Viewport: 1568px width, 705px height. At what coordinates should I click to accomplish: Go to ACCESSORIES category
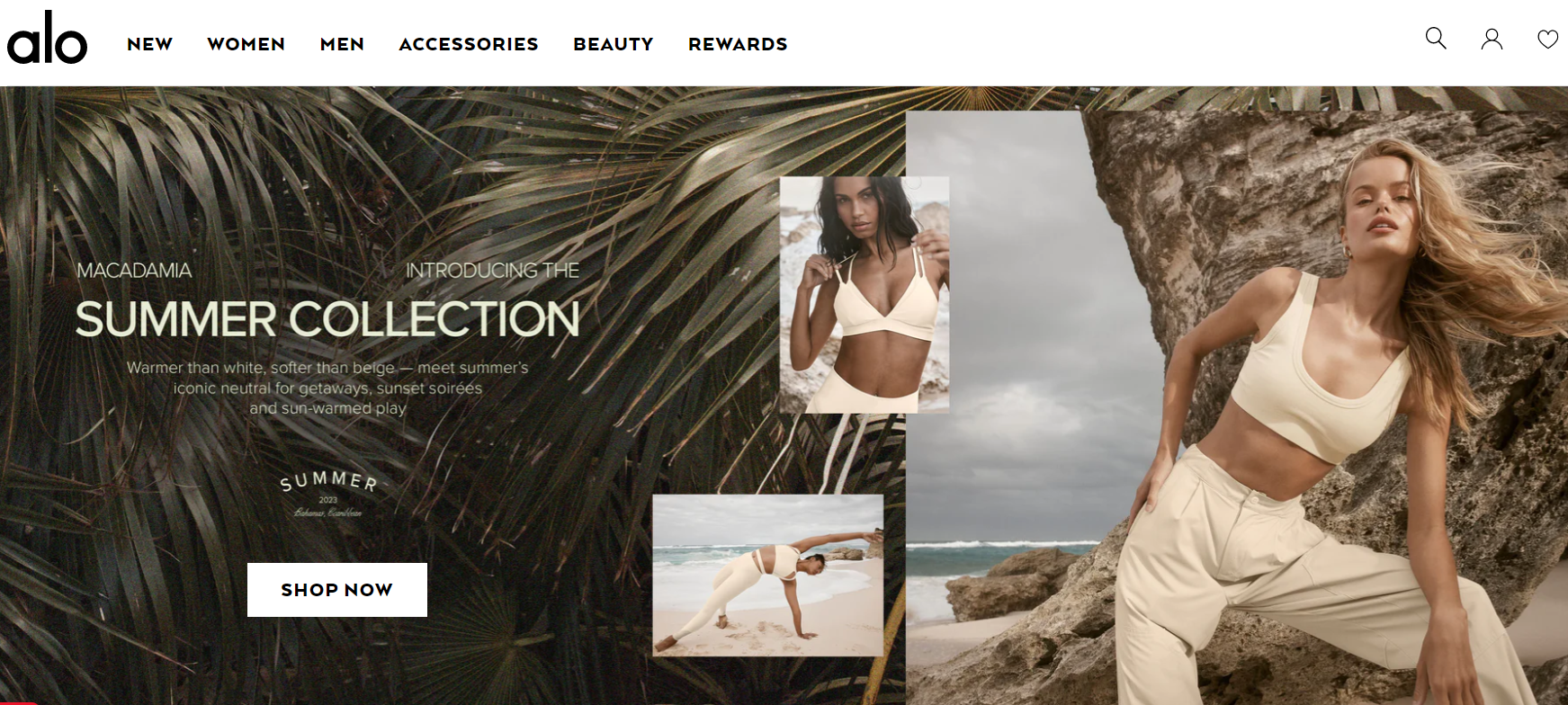[x=469, y=44]
